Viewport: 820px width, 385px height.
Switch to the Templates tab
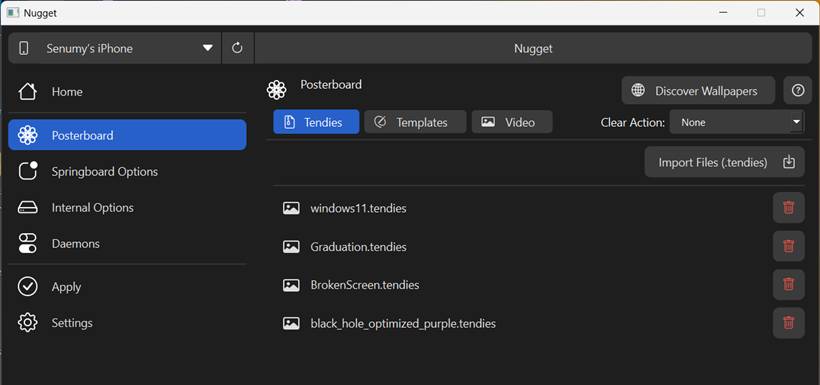pos(415,122)
